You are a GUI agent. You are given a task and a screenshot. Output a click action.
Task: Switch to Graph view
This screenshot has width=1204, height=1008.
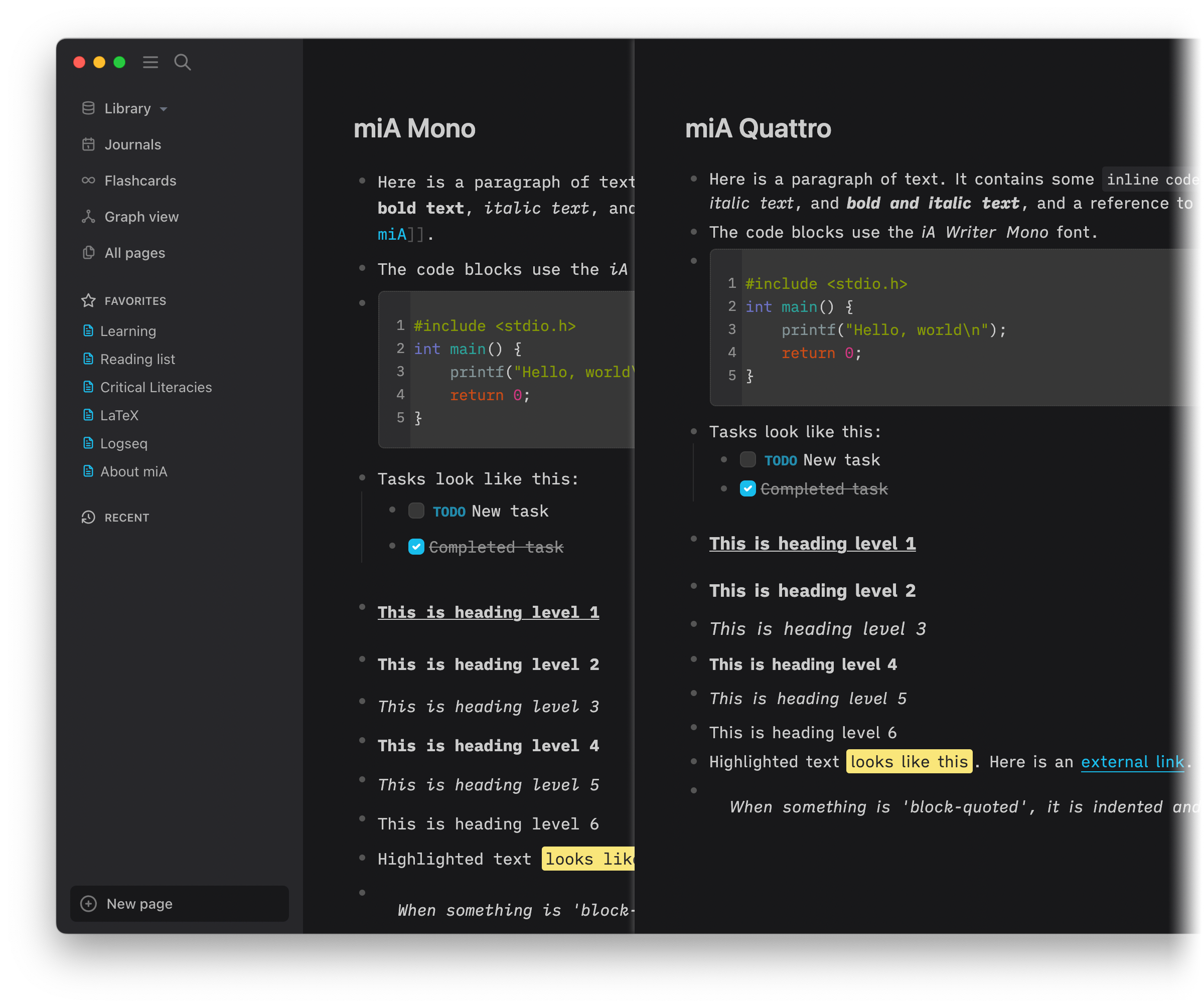coord(141,216)
